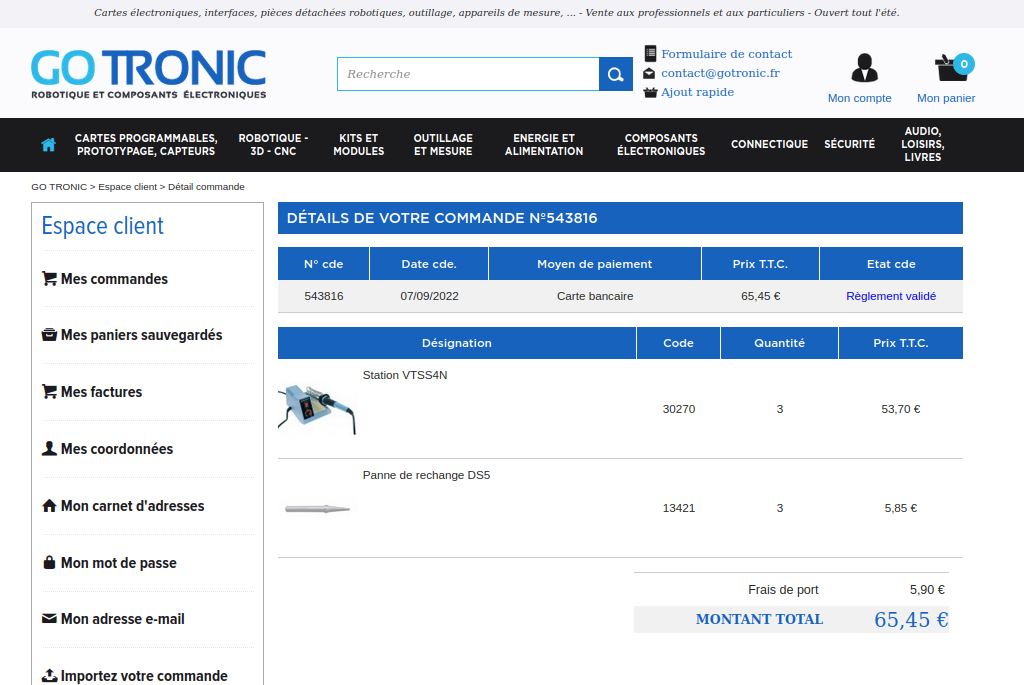
Task: Open the Connectique menu item
Action: click(769, 145)
